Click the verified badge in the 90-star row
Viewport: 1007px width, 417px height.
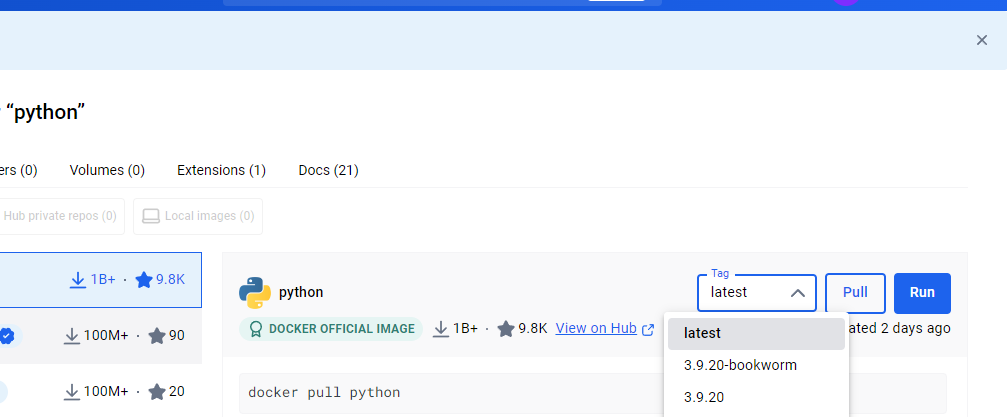click(7, 335)
